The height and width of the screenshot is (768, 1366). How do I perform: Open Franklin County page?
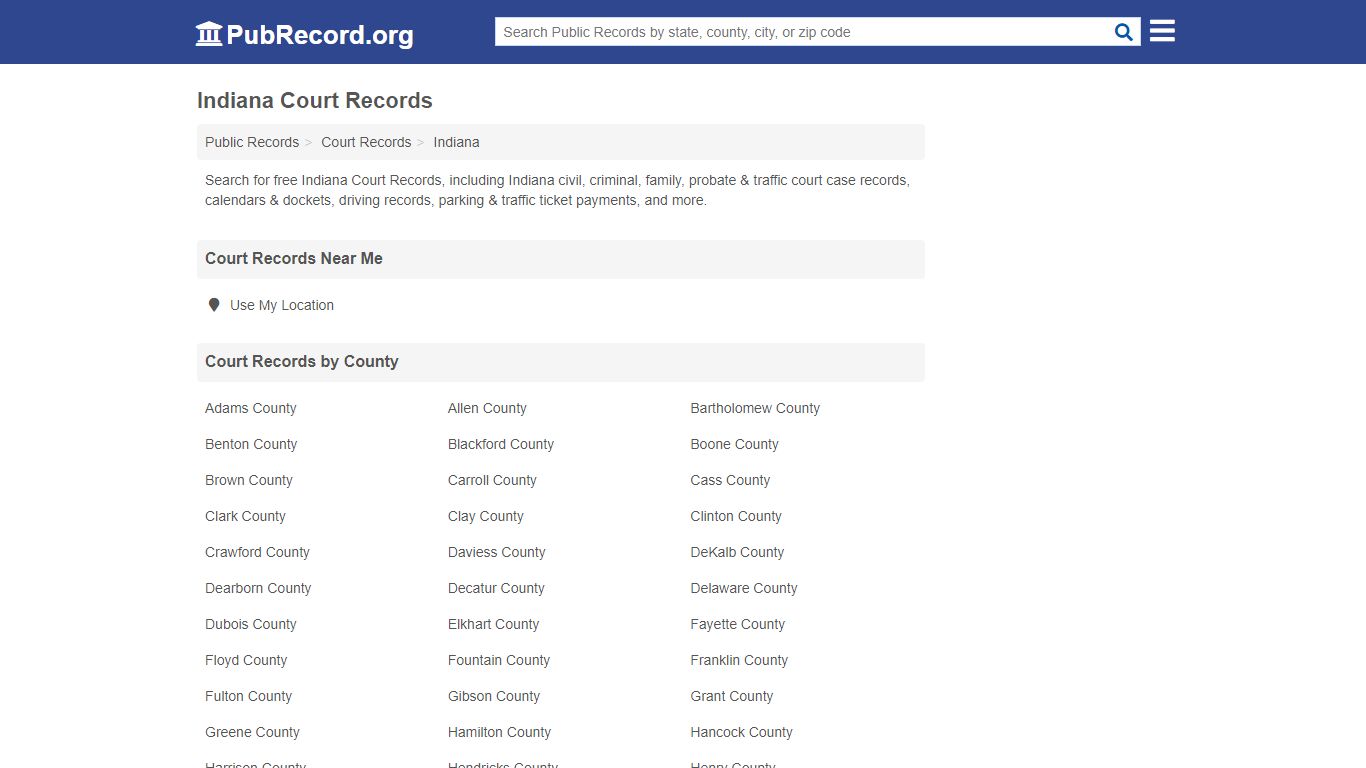click(x=739, y=660)
